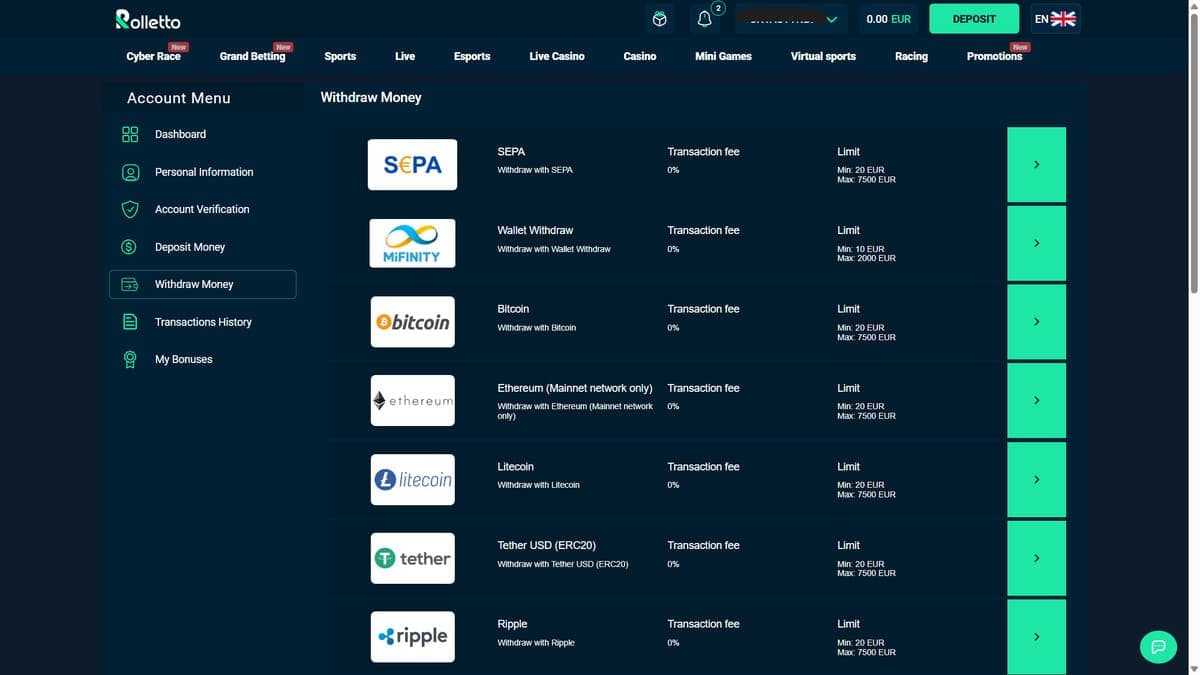The width and height of the screenshot is (1200, 675).
Task: Click the green DEPOSIT button
Action: click(x=974, y=19)
